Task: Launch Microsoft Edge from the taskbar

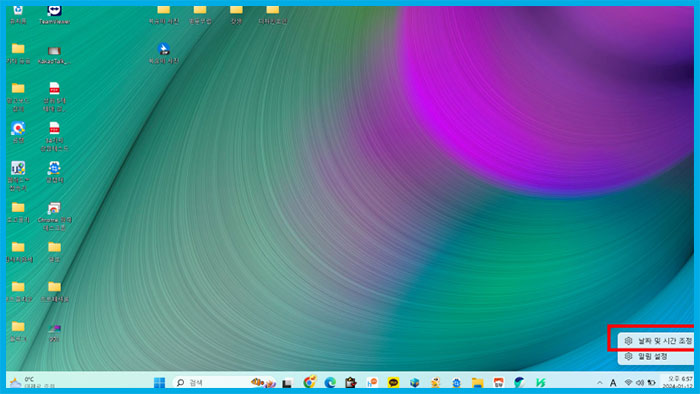Action: (x=330, y=382)
